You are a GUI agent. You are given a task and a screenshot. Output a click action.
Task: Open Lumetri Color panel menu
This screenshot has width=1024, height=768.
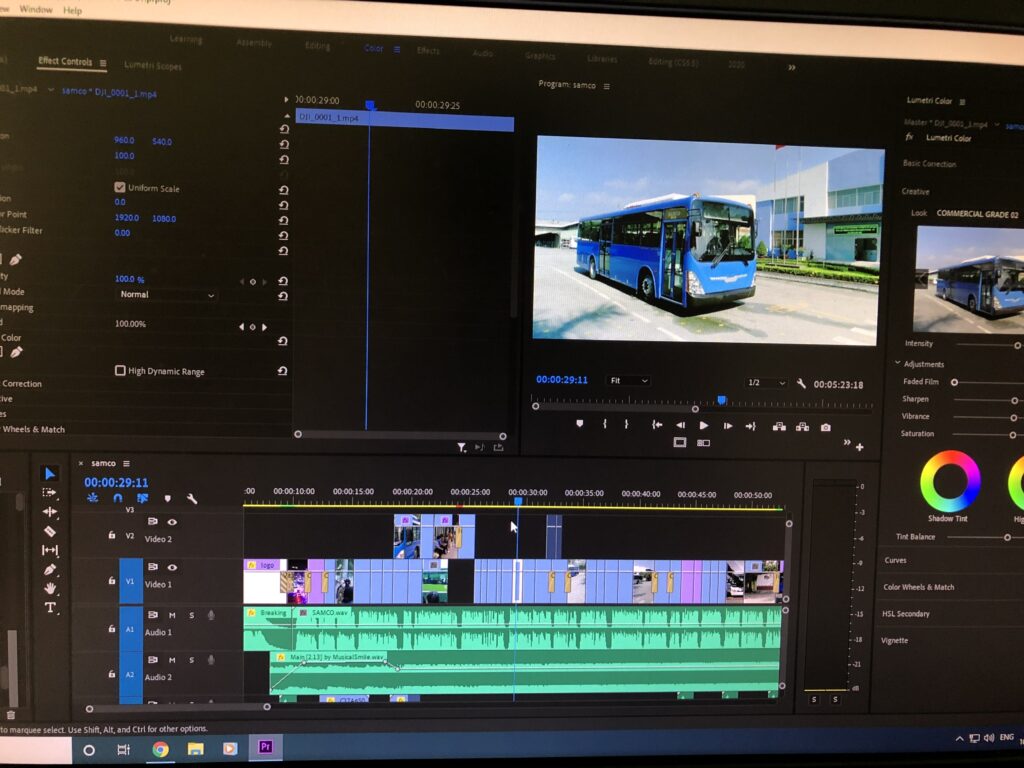[x=962, y=101]
